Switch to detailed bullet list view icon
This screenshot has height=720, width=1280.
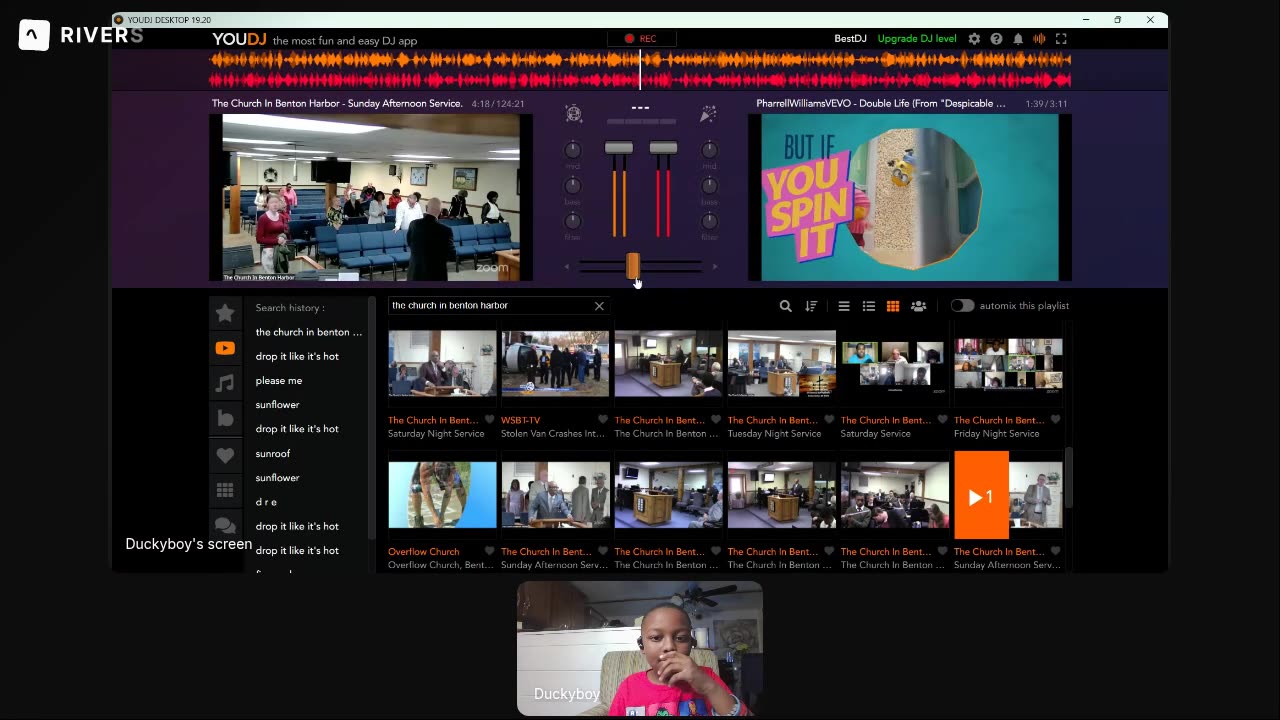(x=868, y=306)
